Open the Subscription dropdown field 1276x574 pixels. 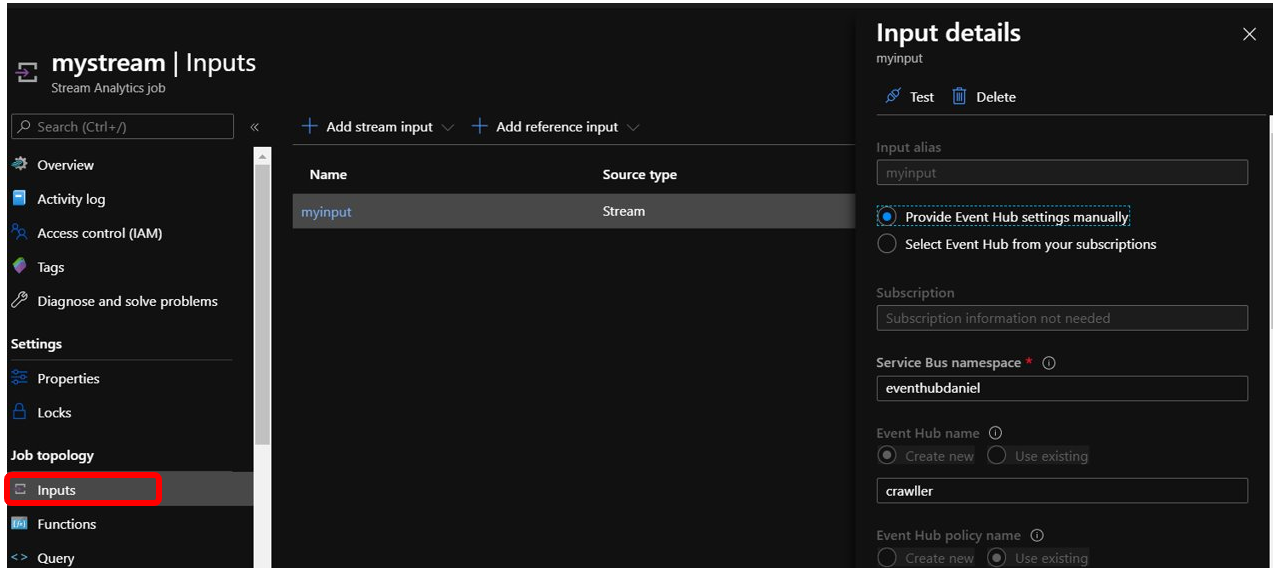pos(1062,318)
